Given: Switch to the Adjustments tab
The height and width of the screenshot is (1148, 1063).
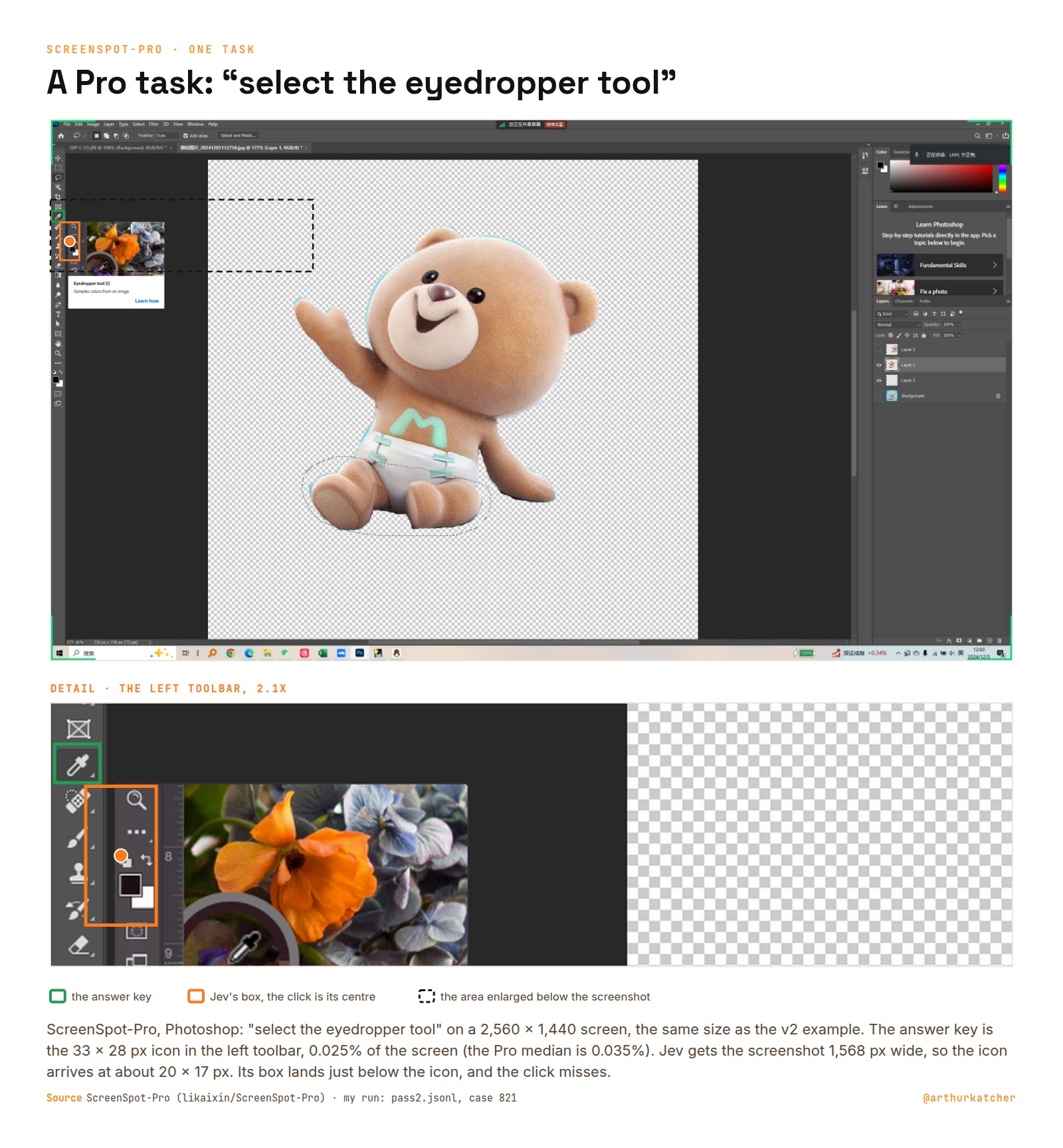Looking at the screenshot, I should click(x=921, y=207).
